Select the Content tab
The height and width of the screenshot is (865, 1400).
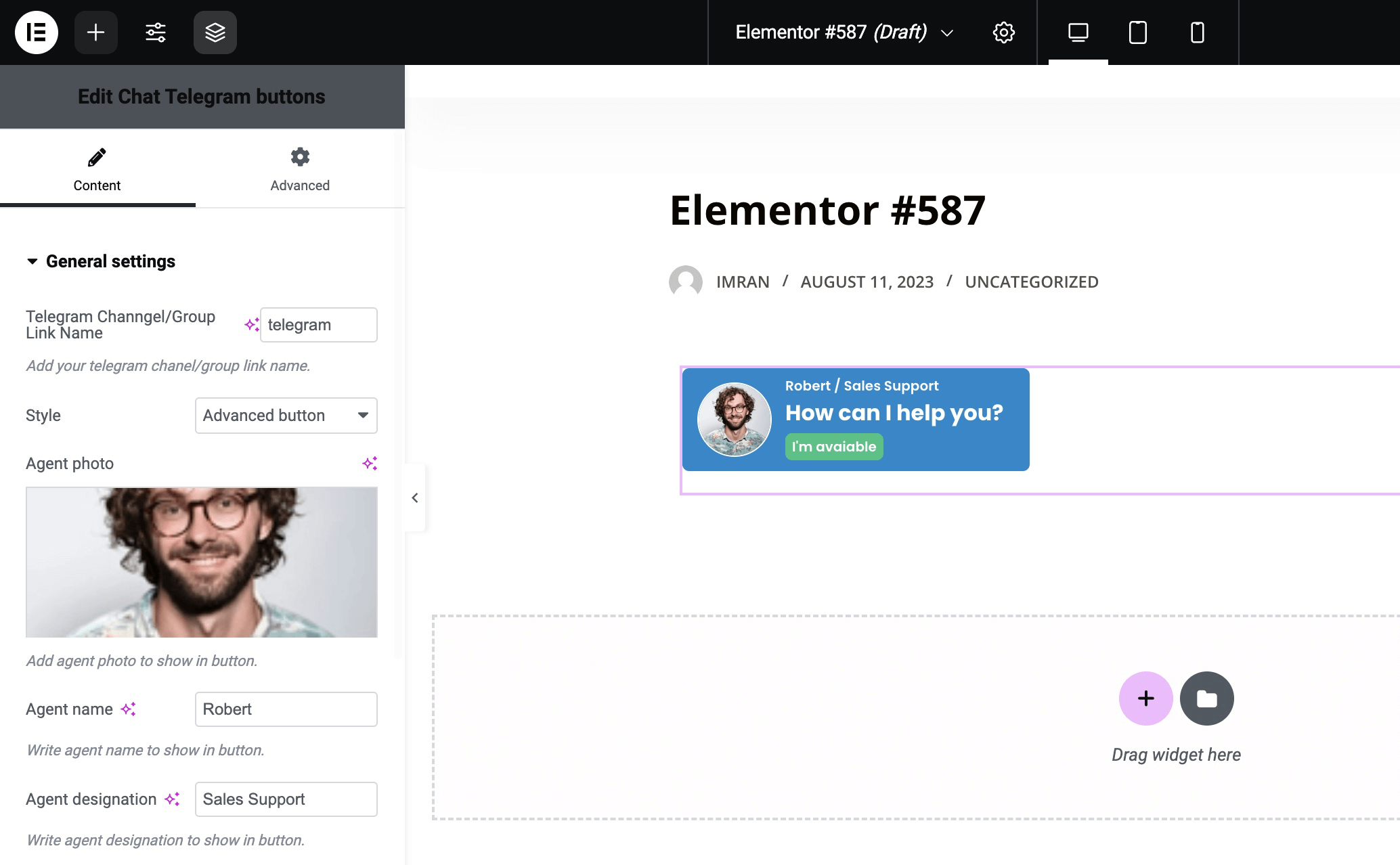[x=97, y=169]
